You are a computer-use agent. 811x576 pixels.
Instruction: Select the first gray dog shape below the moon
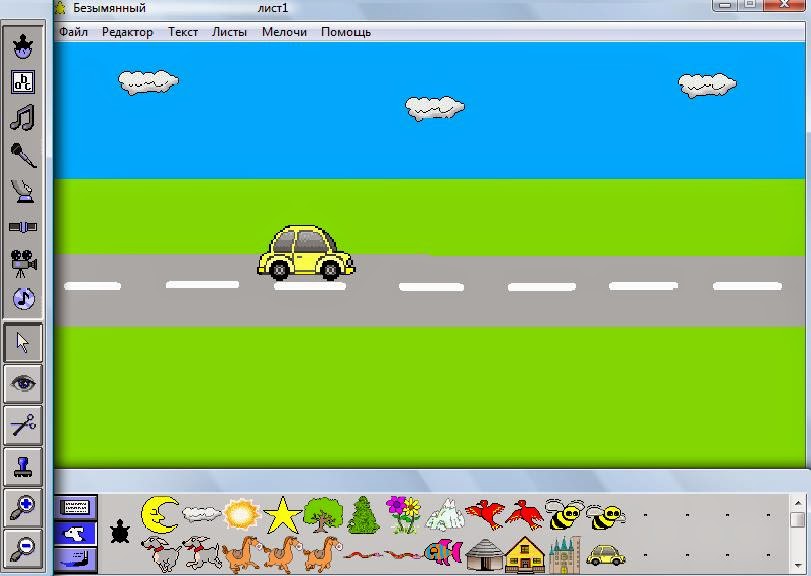click(161, 554)
